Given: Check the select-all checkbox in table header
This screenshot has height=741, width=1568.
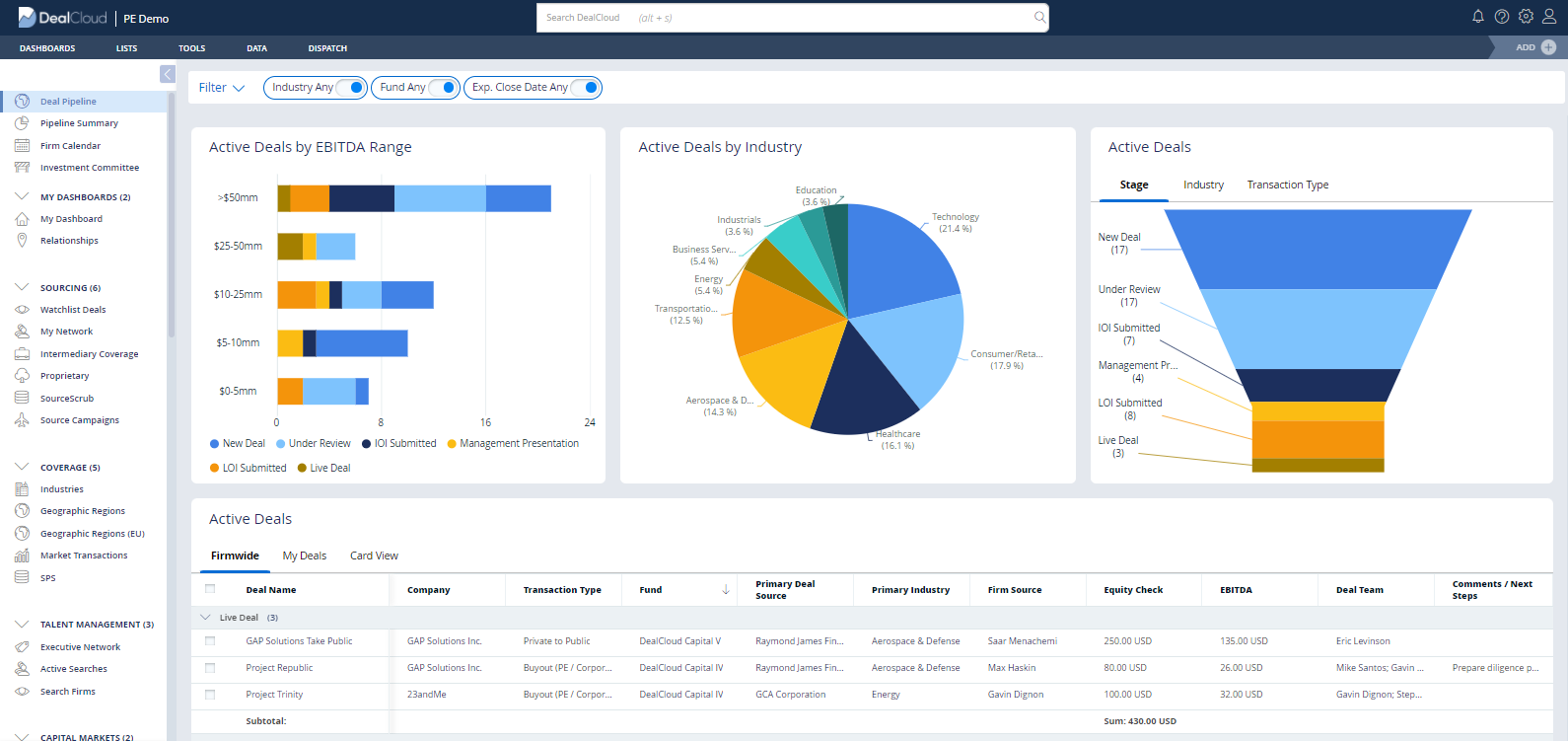Looking at the screenshot, I should pos(210,589).
